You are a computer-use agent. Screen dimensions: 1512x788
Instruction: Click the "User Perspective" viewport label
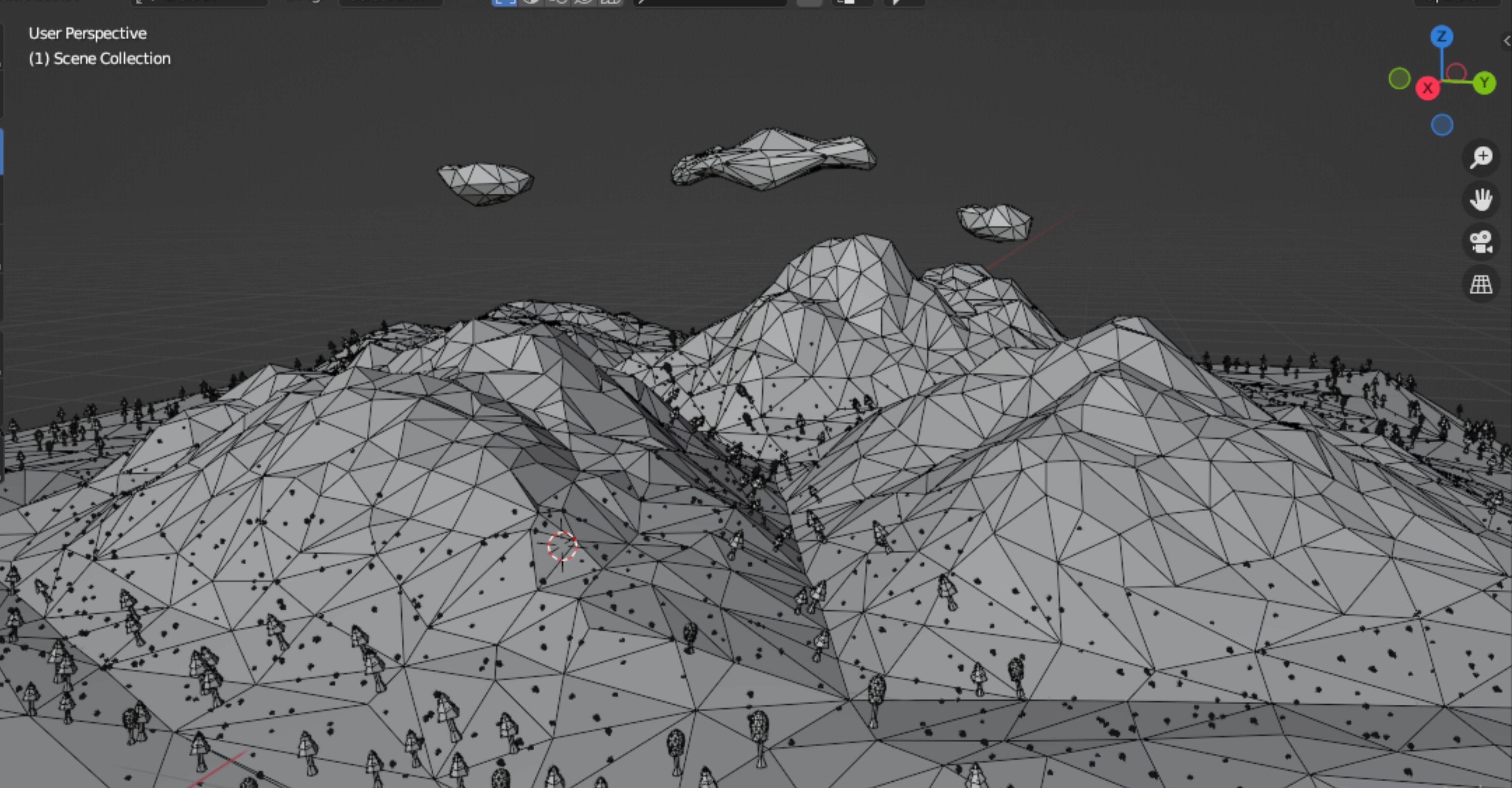(x=87, y=34)
